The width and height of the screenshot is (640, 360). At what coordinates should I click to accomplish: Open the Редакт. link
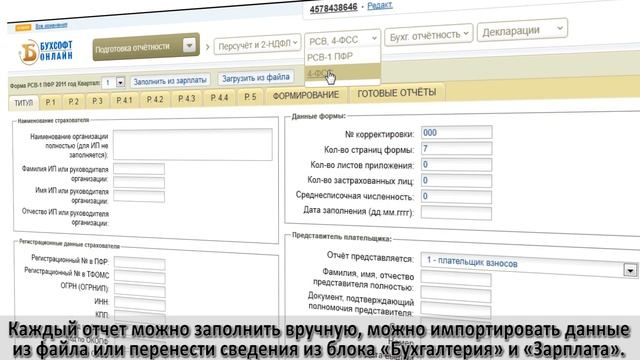point(380,5)
